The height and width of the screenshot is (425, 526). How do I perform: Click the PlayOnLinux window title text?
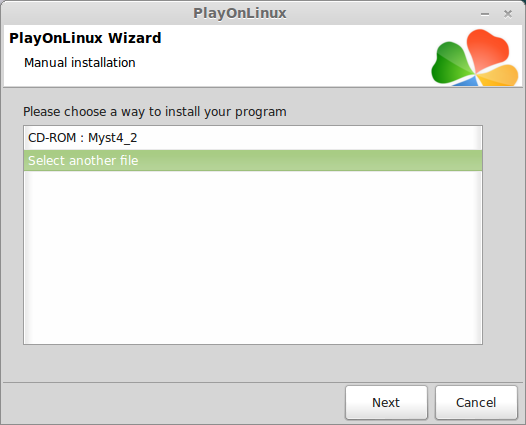240,13
